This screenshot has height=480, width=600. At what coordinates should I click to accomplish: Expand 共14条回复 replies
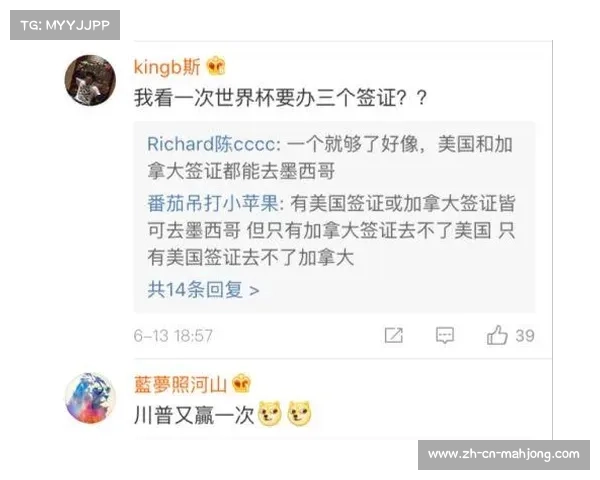tap(203, 290)
